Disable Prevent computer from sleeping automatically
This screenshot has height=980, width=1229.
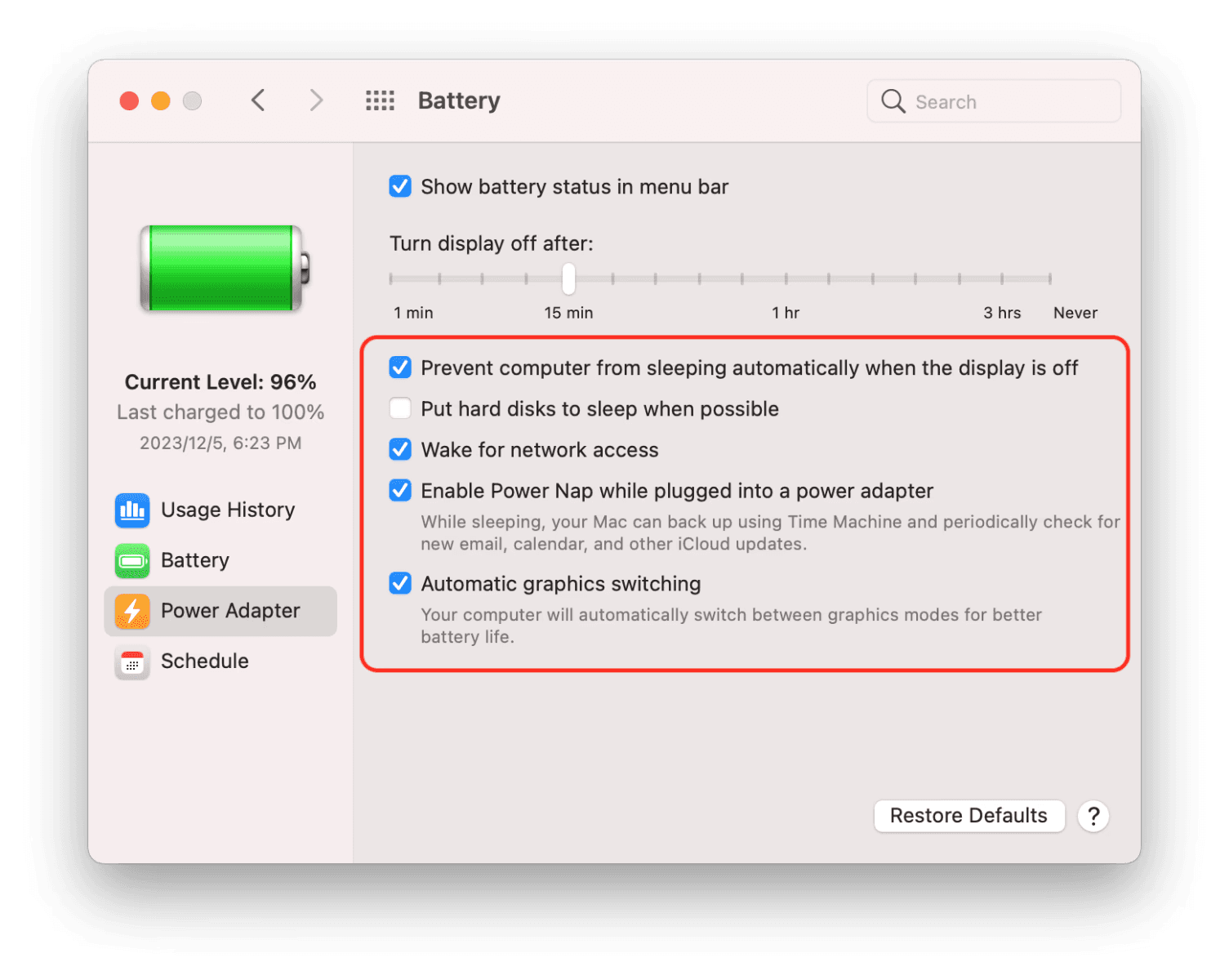[400, 367]
